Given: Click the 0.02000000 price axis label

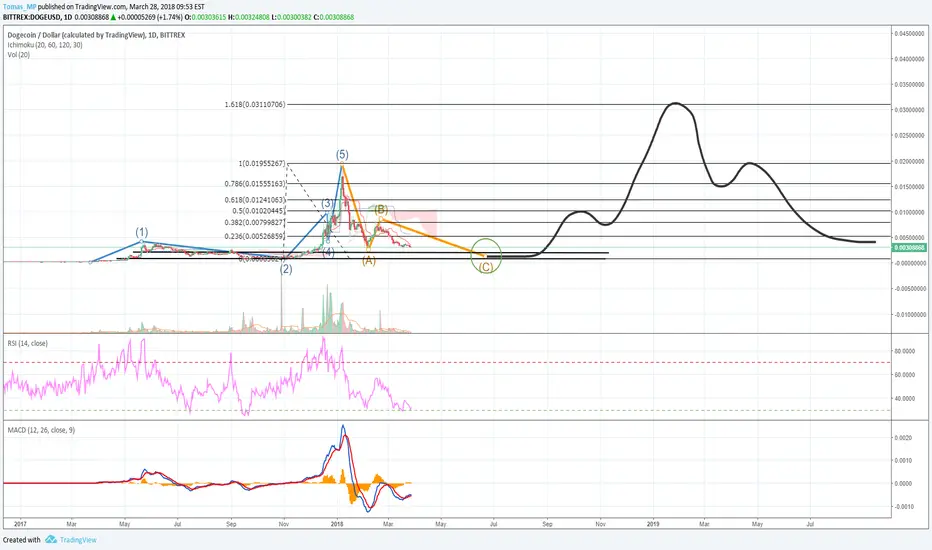Looking at the screenshot, I should [x=909, y=162].
